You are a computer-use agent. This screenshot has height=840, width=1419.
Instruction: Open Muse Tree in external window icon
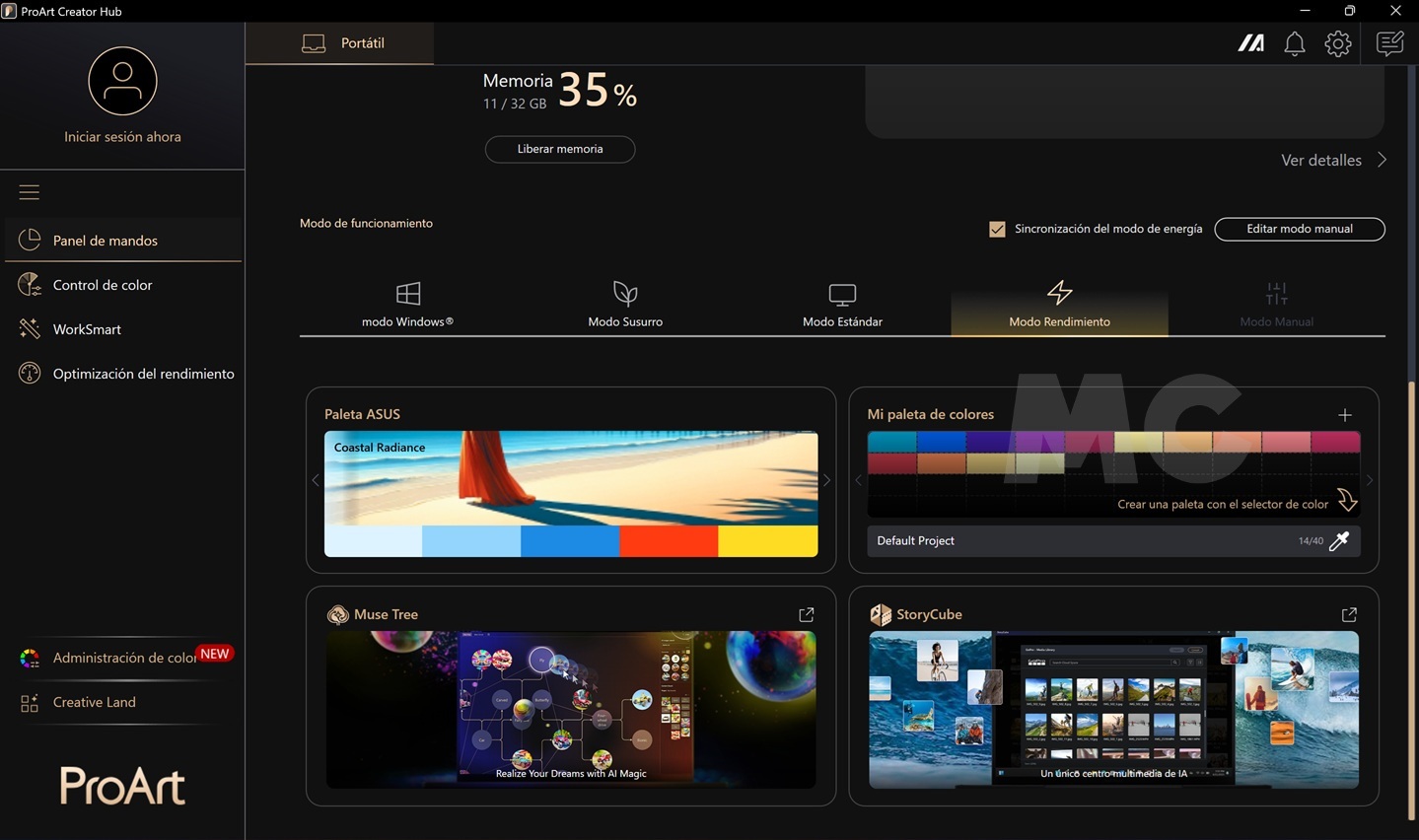(x=807, y=614)
